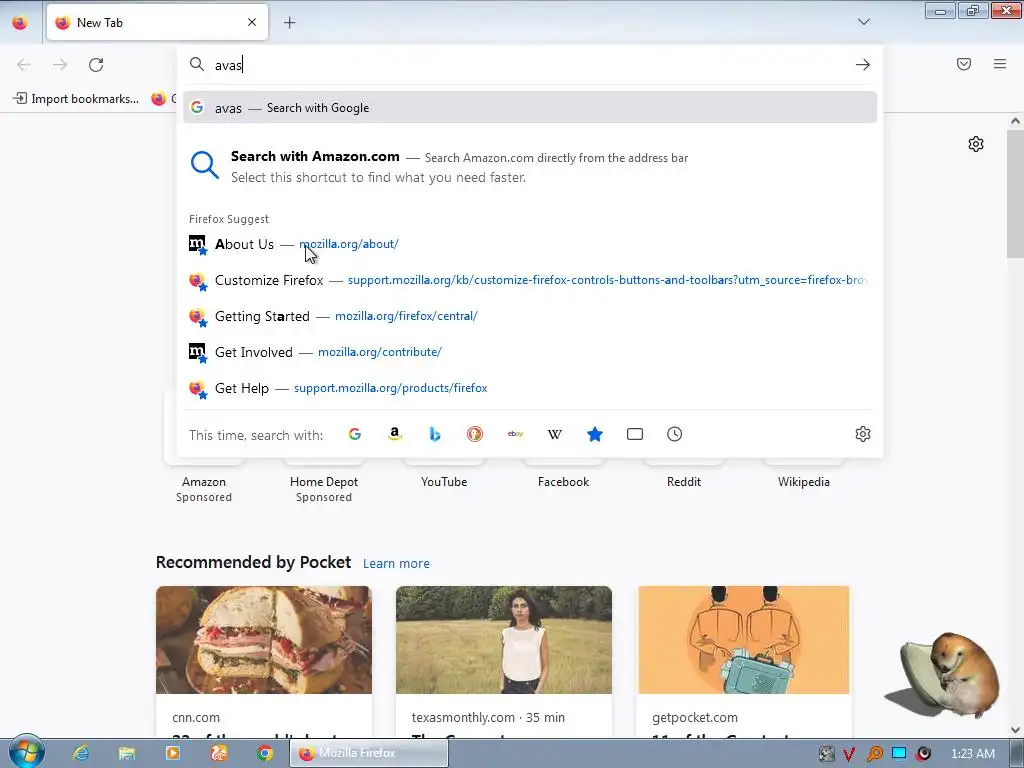Choose Wikipedia search engine icon
Viewport: 1024px width, 768px height.
(555, 434)
